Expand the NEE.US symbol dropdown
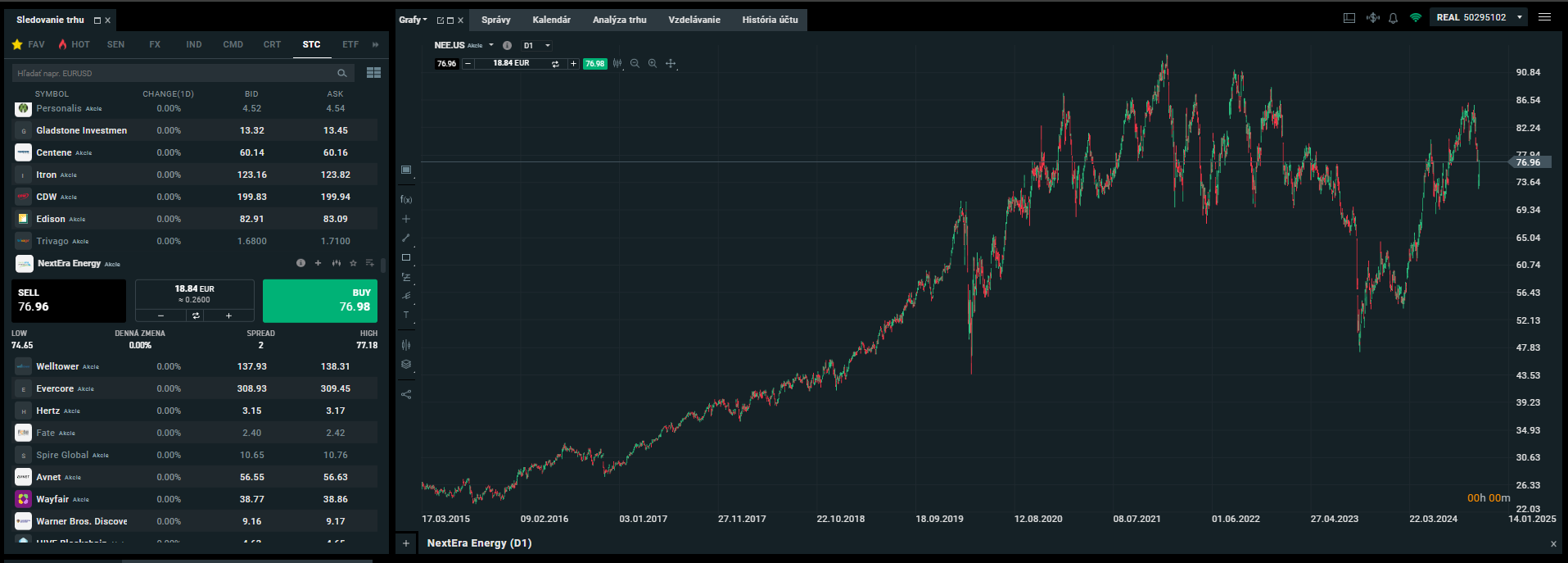The image size is (1568, 563). 491,45
